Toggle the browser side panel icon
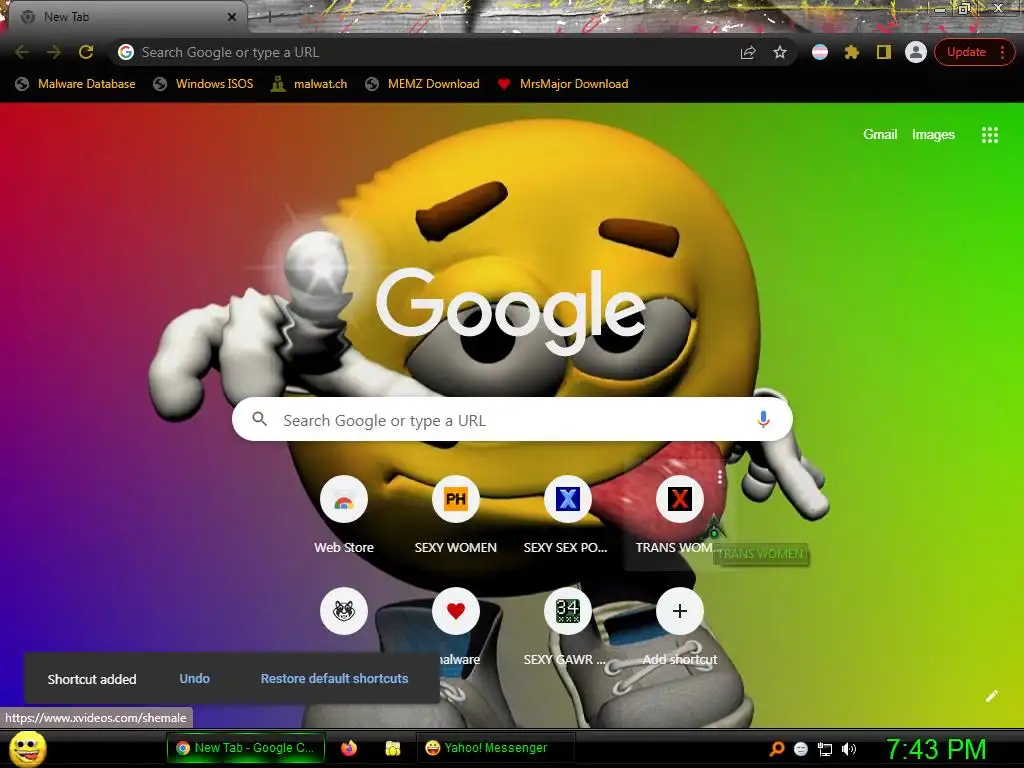The image size is (1024, 768). tap(884, 52)
